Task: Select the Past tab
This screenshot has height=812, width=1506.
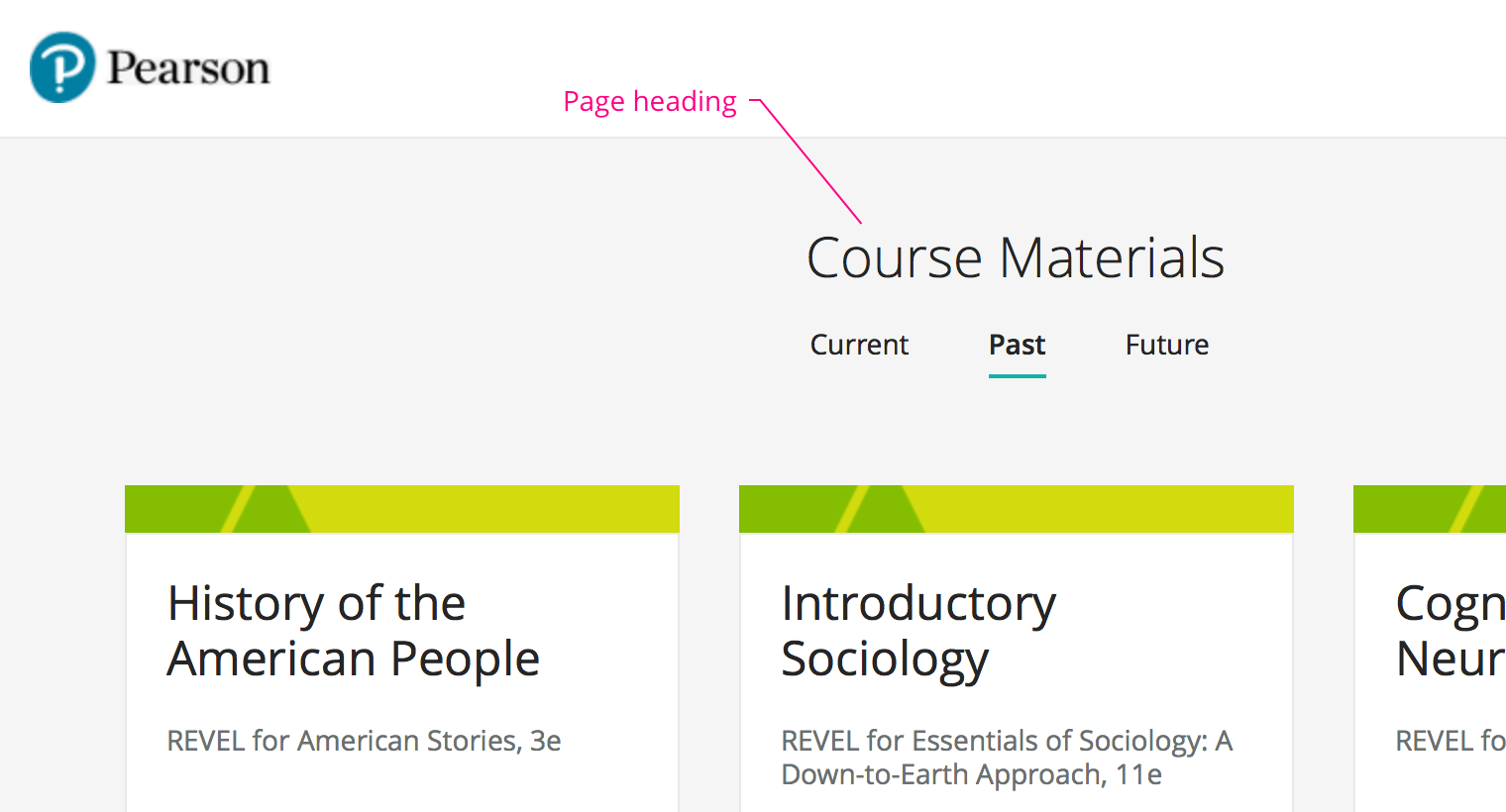Action: coord(1017,345)
